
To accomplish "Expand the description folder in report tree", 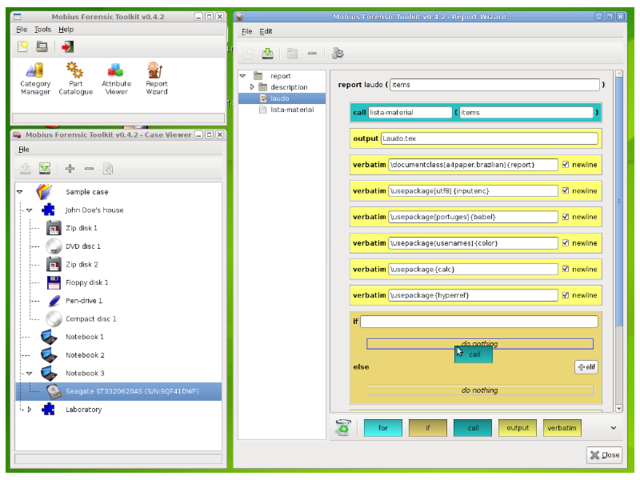I will pyautogui.click(x=252, y=87).
